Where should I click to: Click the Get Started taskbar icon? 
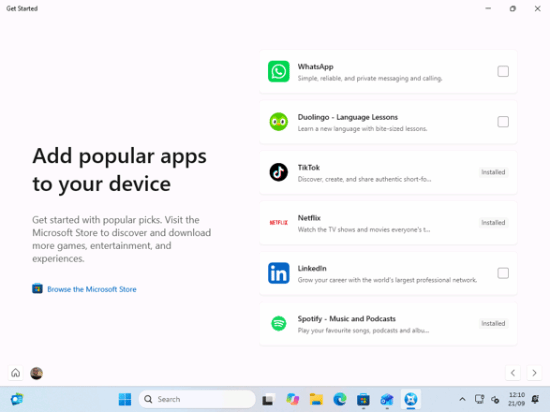[x=411, y=399]
